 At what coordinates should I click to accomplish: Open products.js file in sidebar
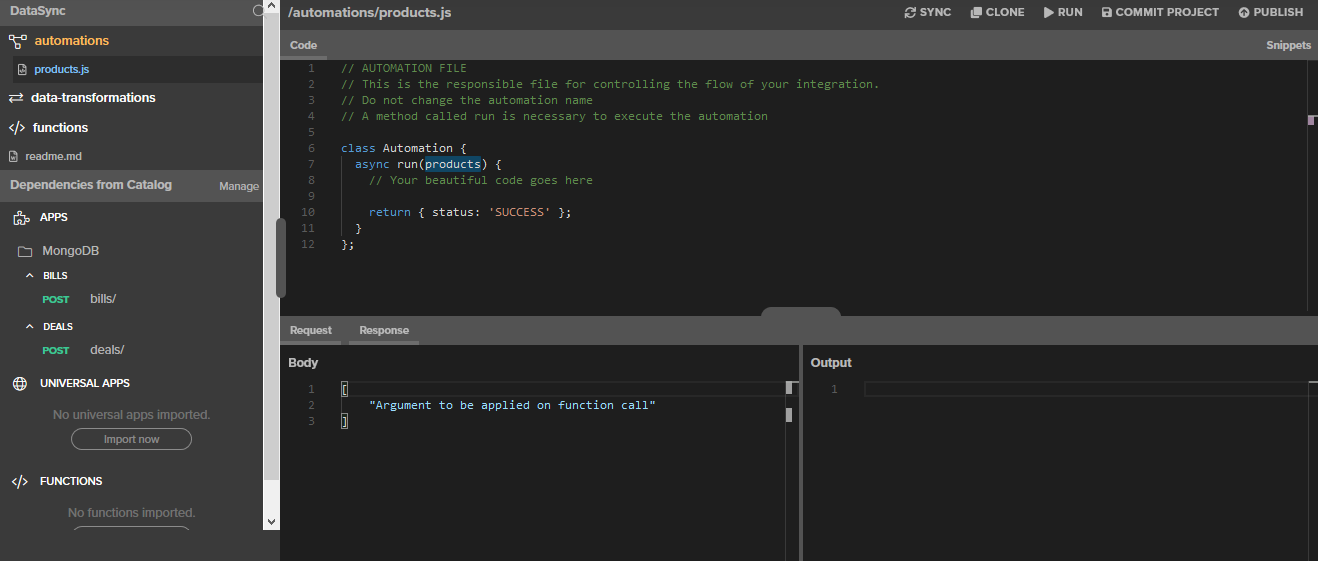coord(61,70)
